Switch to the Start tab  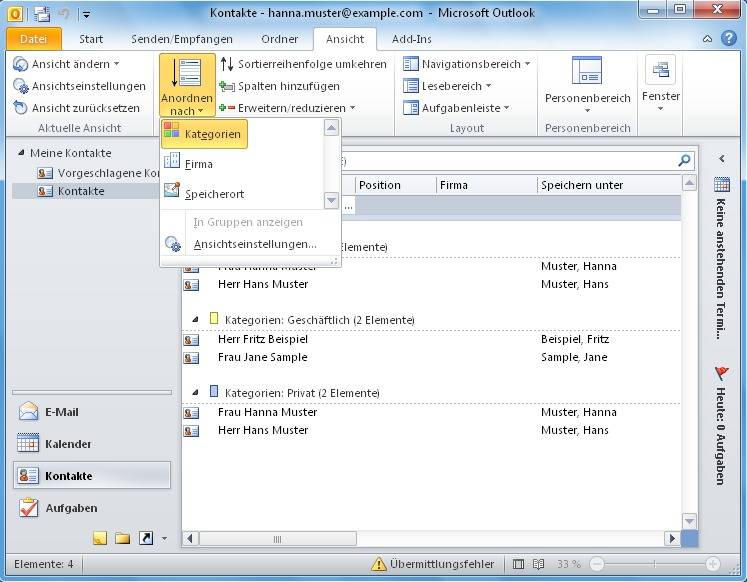91,39
